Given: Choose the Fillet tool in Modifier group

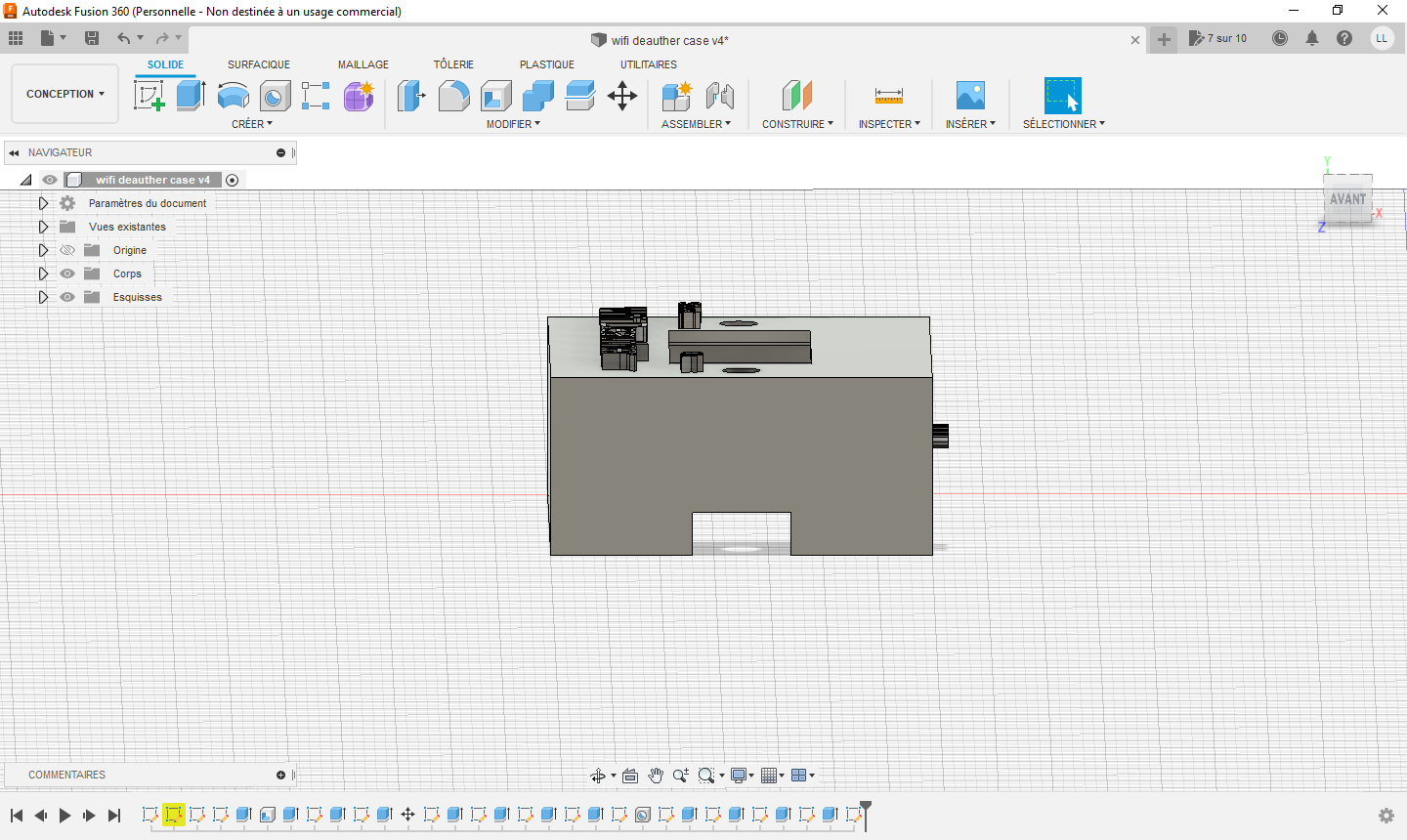Looking at the screenshot, I should coord(453,96).
